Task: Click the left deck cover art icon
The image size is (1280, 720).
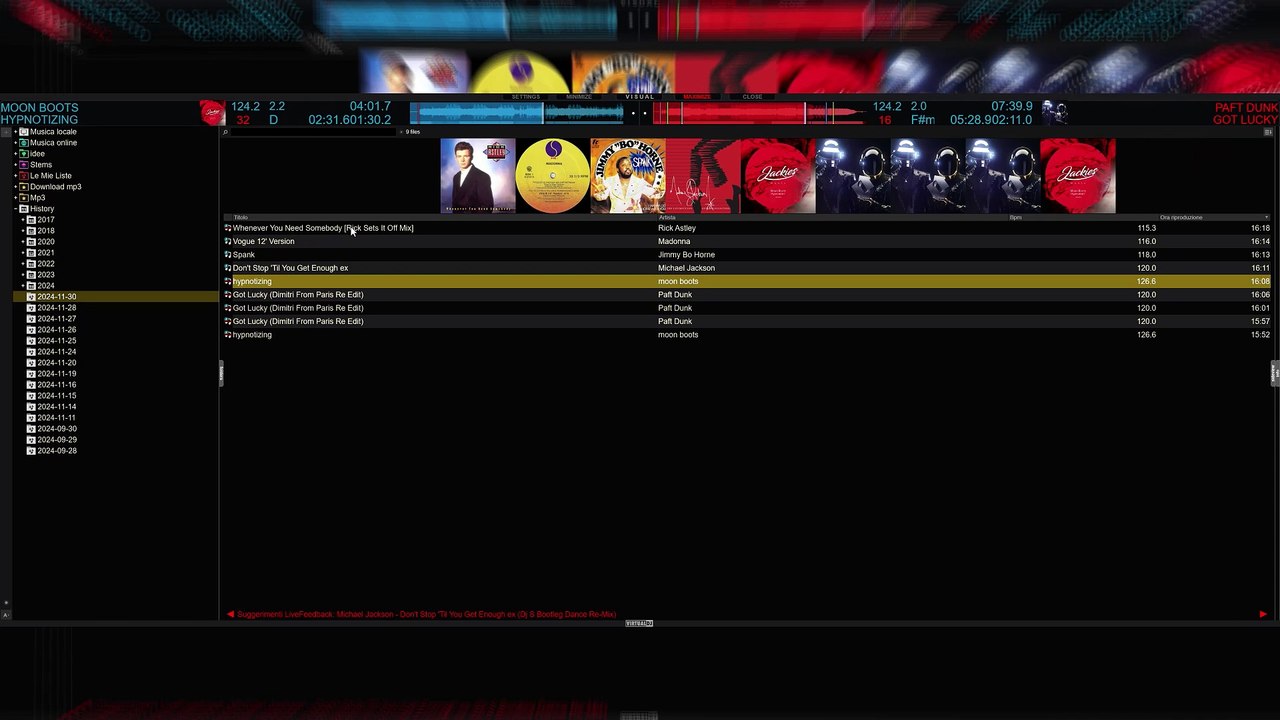Action: tap(212, 113)
